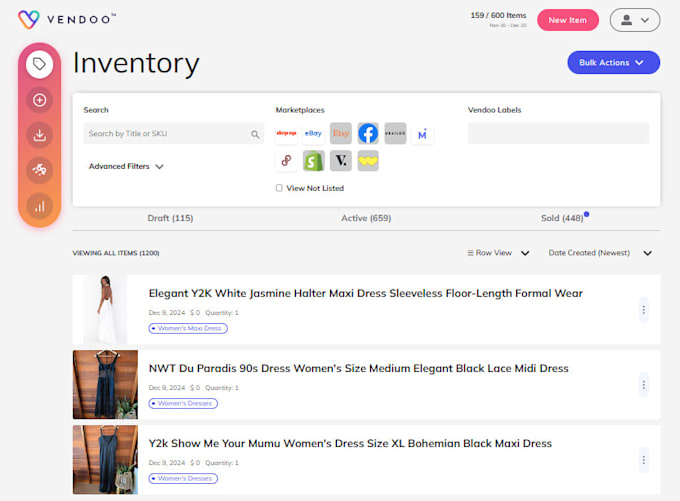Open options menu for Du Paradis dress
The height and width of the screenshot is (501, 680).
tap(644, 385)
